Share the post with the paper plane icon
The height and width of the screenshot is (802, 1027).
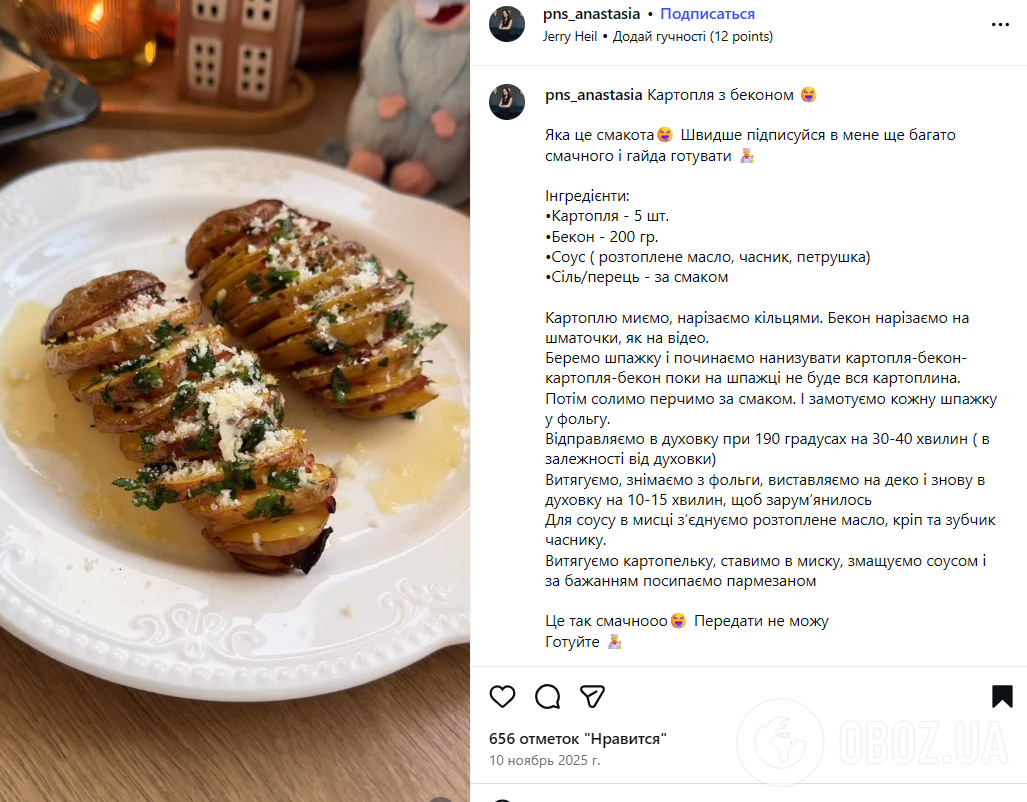point(594,697)
